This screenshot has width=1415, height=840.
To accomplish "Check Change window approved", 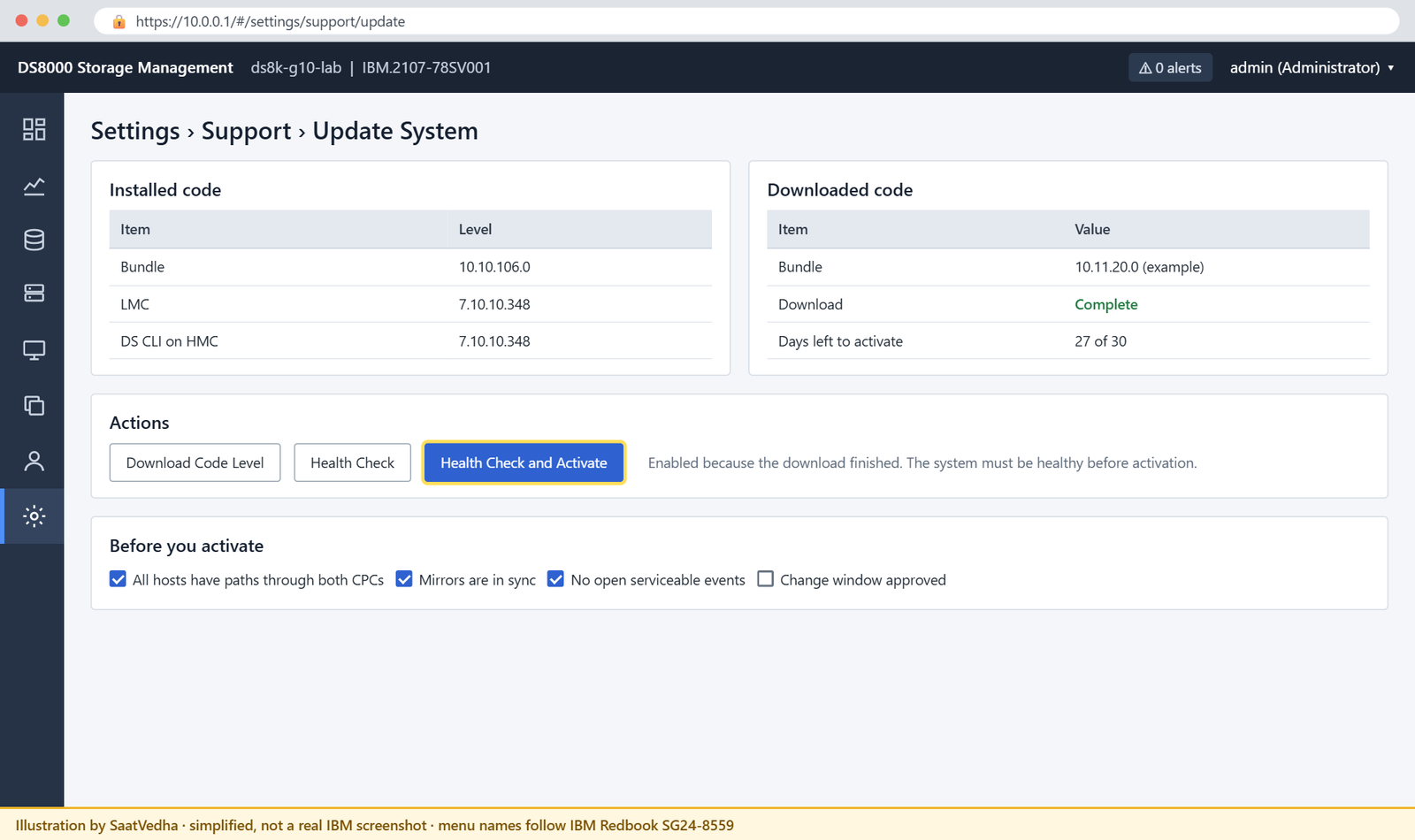I will pos(766,579).
